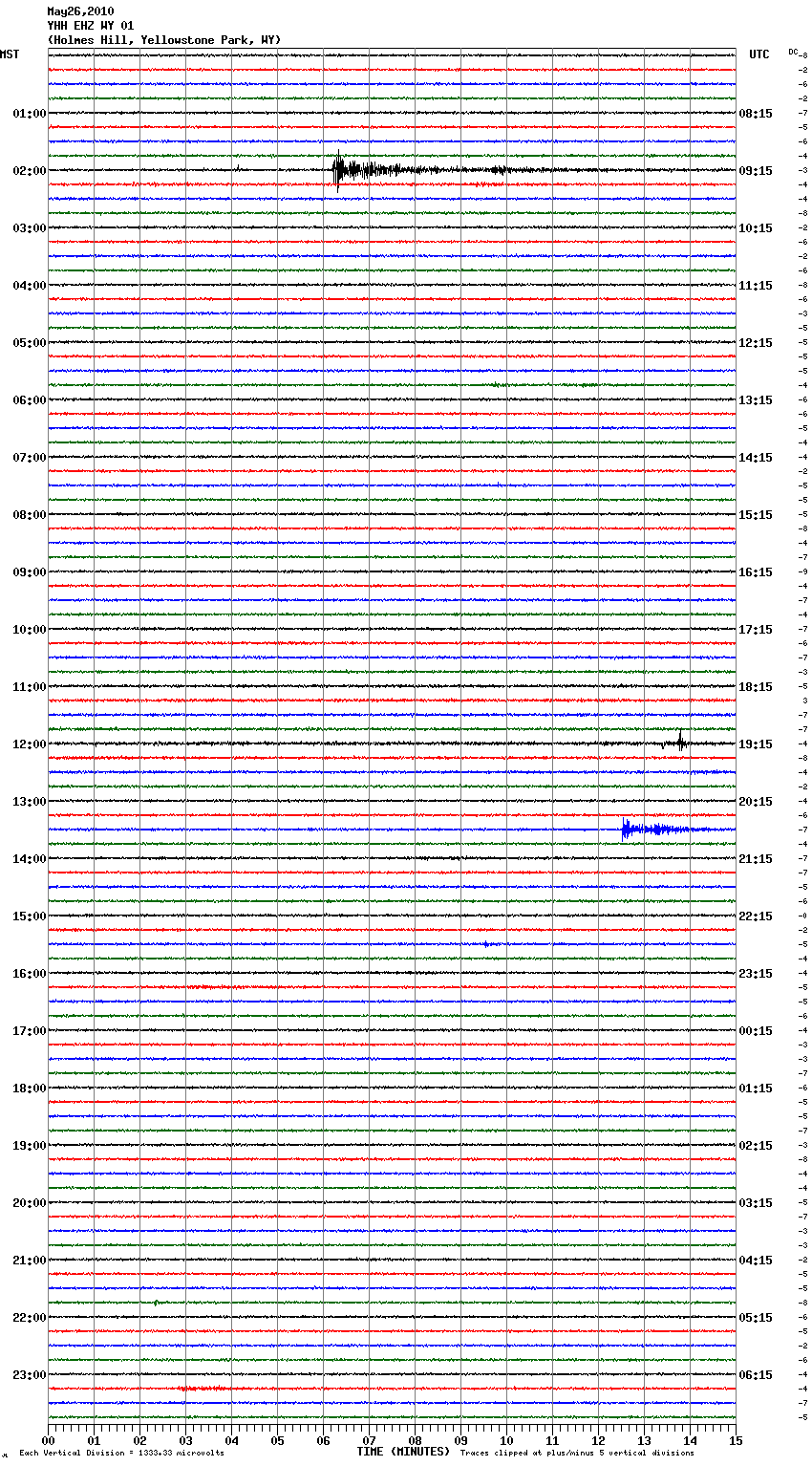
Task: Click the 01:00 MST row label
Action: coord(30,114)
